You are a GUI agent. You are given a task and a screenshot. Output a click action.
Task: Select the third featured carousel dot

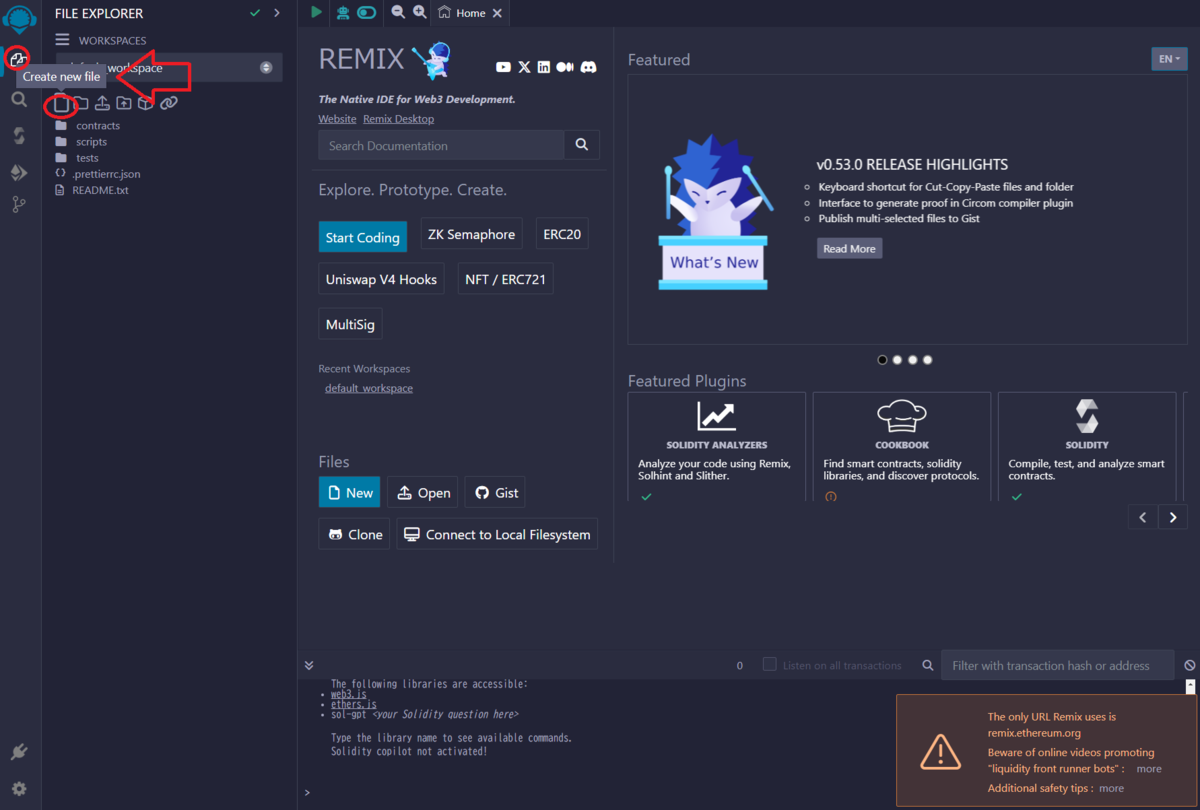913,359
